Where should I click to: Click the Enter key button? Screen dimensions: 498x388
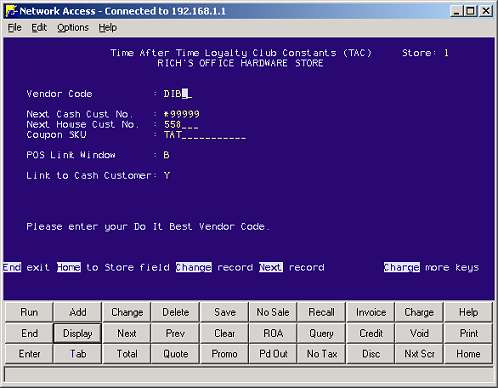tap(29, 354)
